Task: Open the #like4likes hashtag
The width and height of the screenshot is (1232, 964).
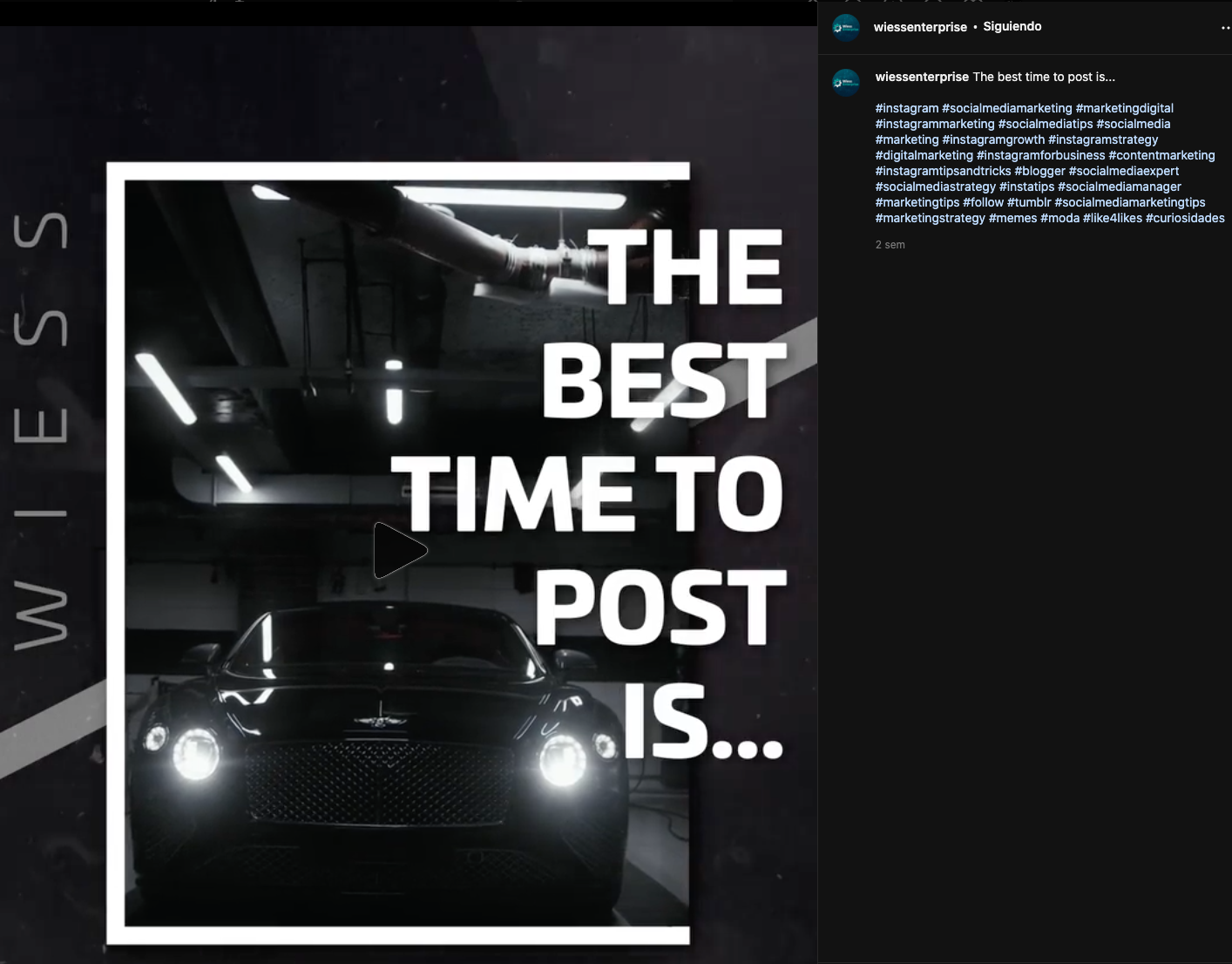Action: click(1113, 218)
